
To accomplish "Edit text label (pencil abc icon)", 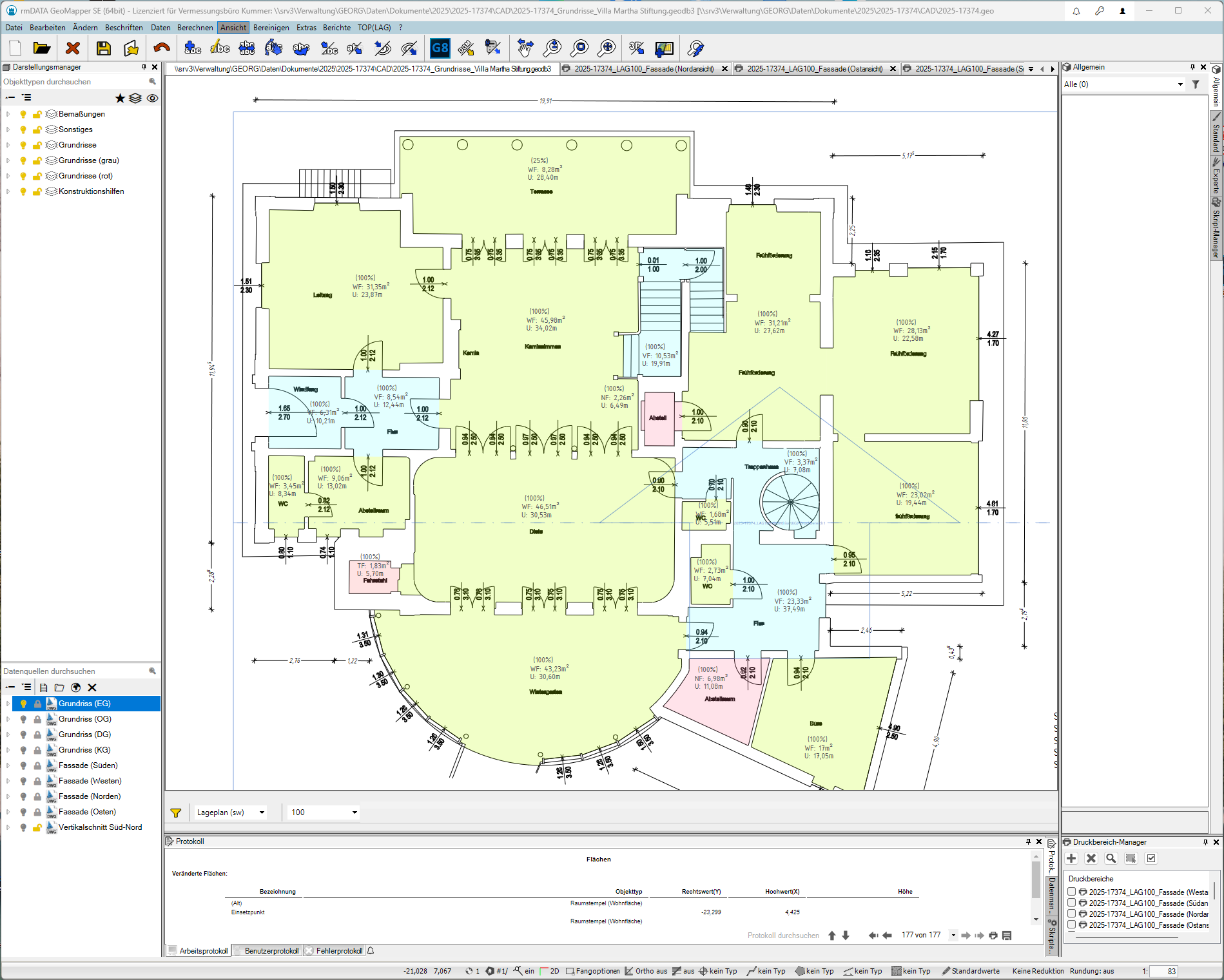I will 220,48.
